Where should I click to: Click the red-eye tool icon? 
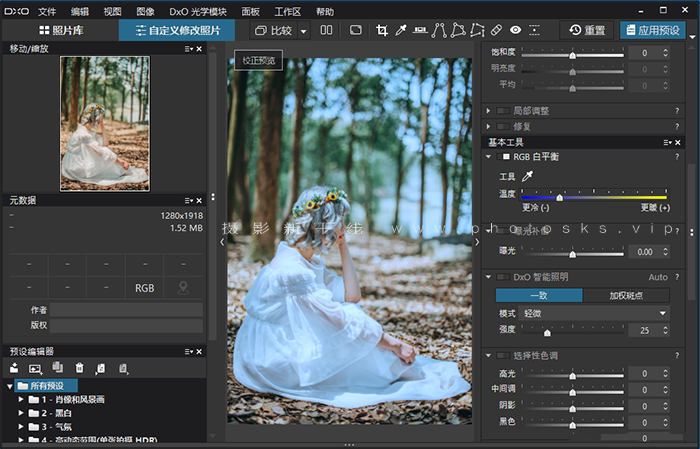coord(516,30)
